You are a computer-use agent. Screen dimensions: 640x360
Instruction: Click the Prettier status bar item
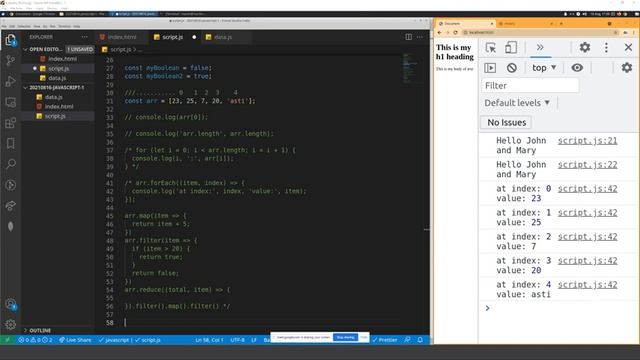(x=384, y=340)
